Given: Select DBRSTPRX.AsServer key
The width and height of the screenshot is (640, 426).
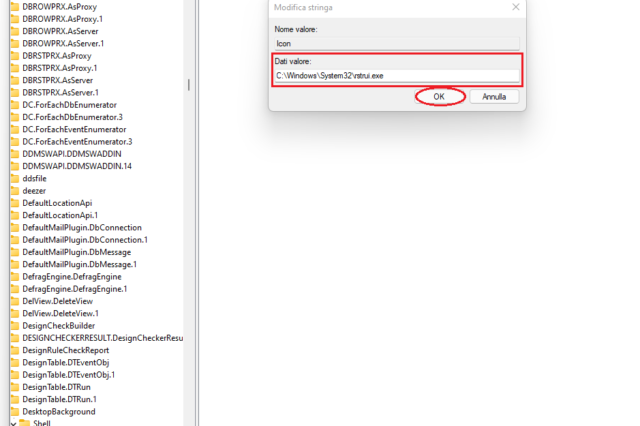Looking at the screenshot, I should coord(58,80).
